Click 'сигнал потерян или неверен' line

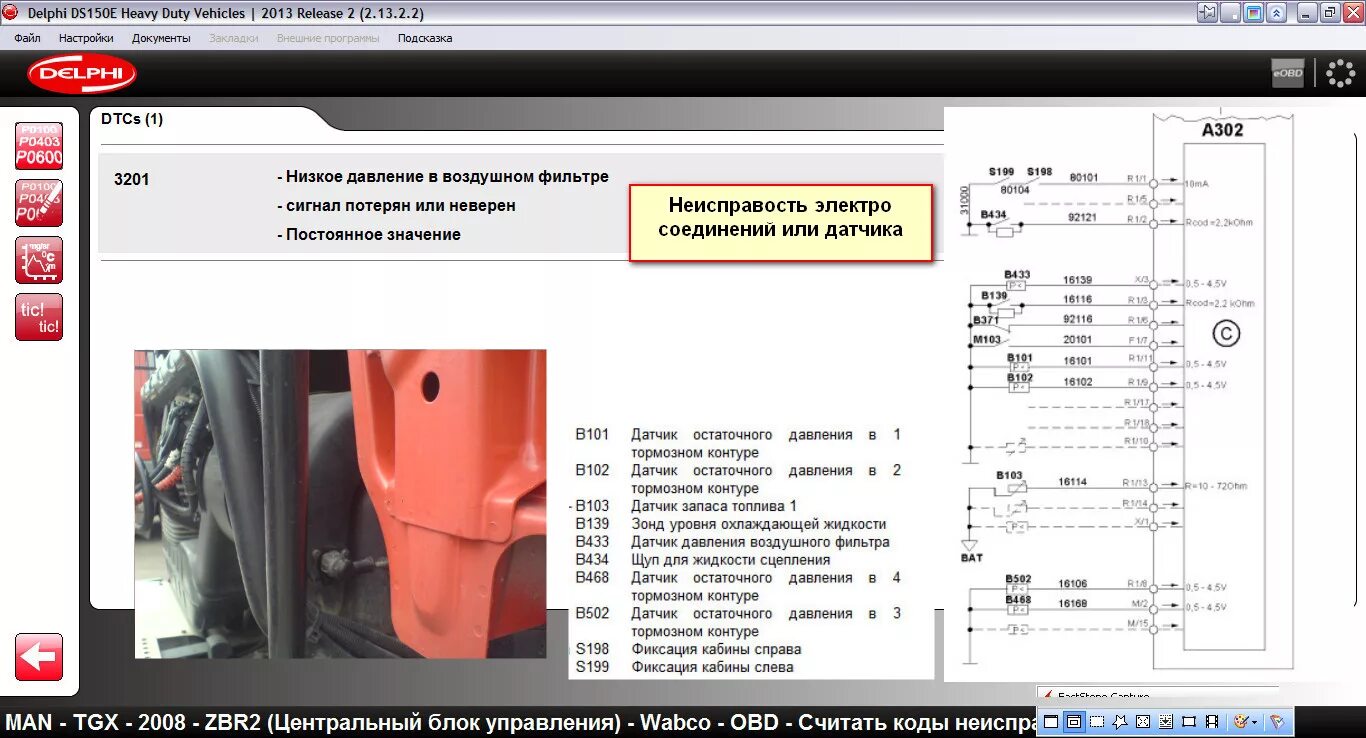pyautogui.click(x=401, y=205)
